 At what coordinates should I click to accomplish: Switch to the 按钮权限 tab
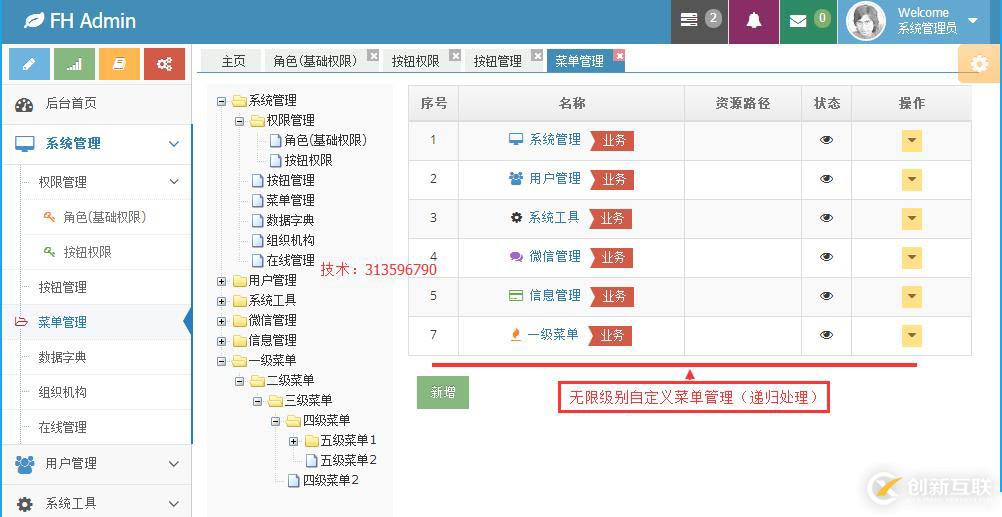pyautogui.click(x=415, y=61)
